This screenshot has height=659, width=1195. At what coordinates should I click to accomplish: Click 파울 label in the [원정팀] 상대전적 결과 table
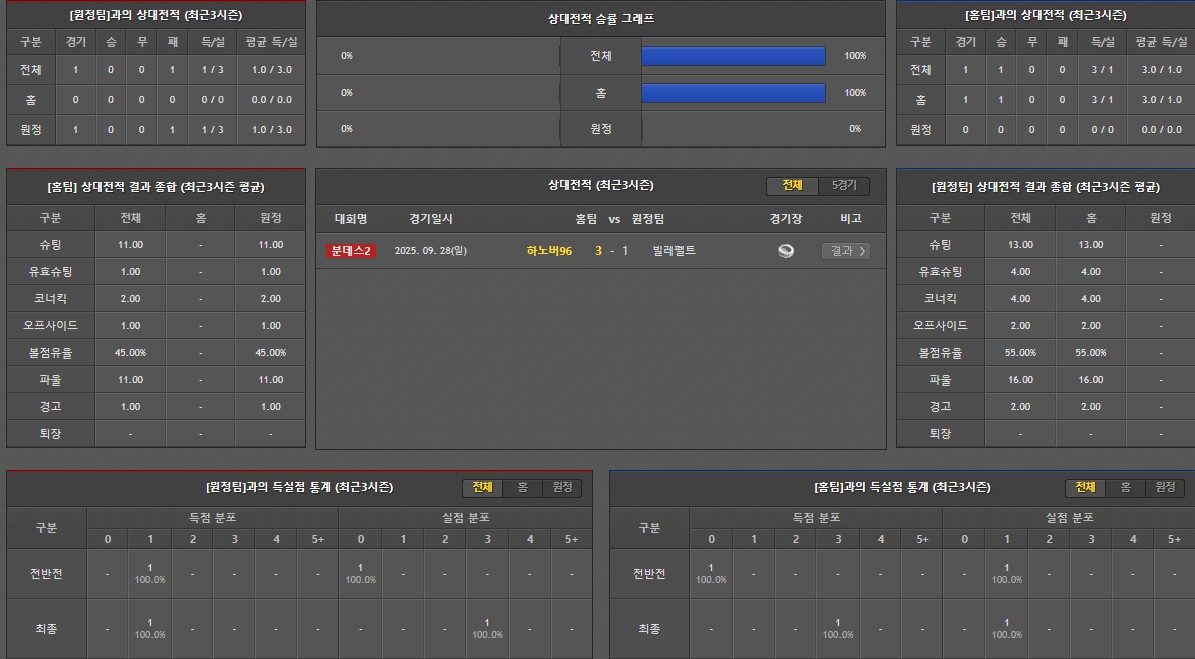point(940,380)
